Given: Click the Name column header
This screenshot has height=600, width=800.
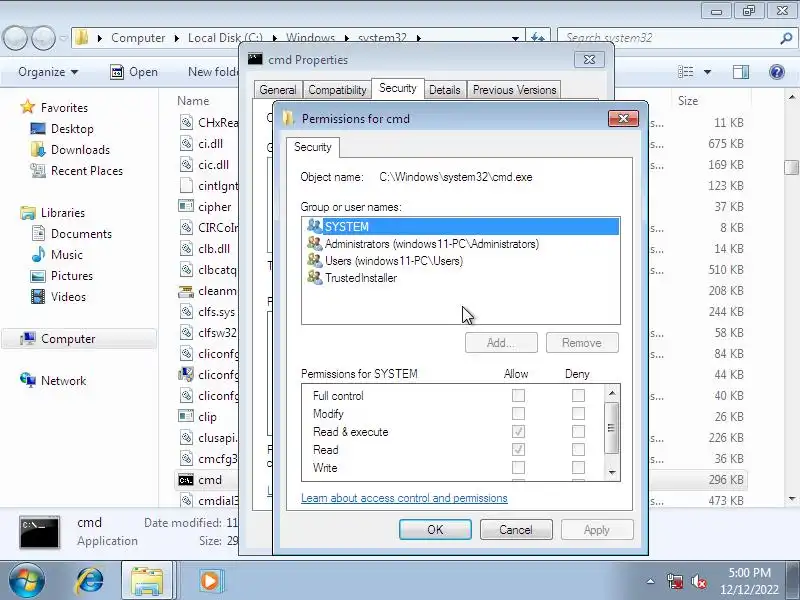Looking at the screenshot, I should (x=193, y=101).
